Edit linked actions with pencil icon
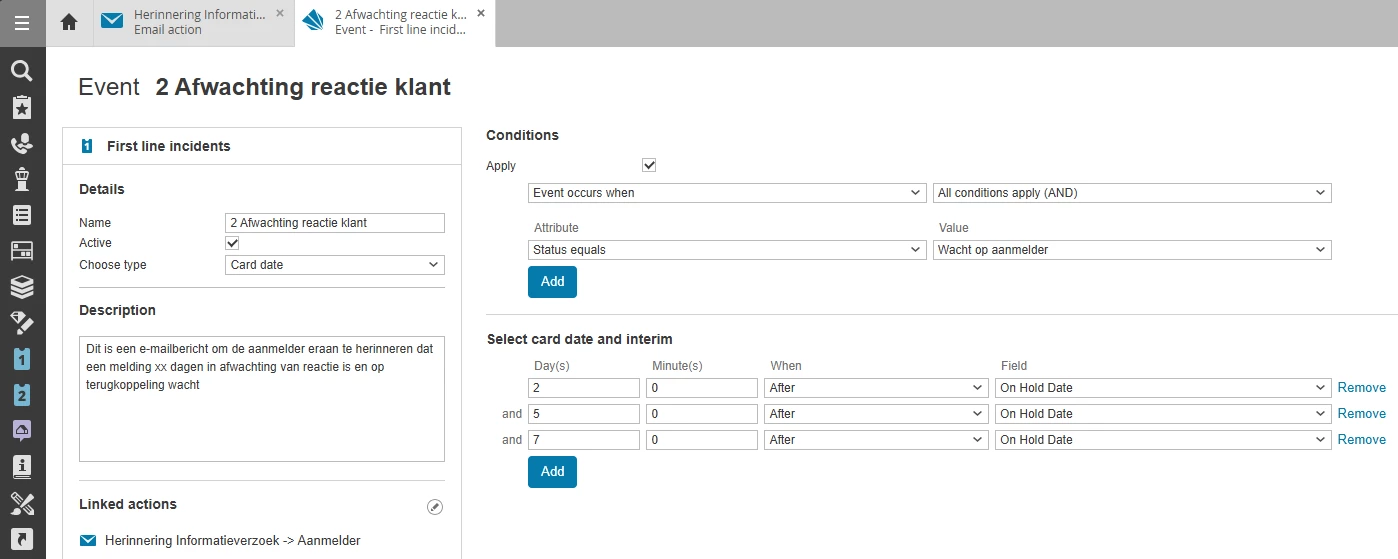Viewport: 1398px width, 559px height. [434, 507]
